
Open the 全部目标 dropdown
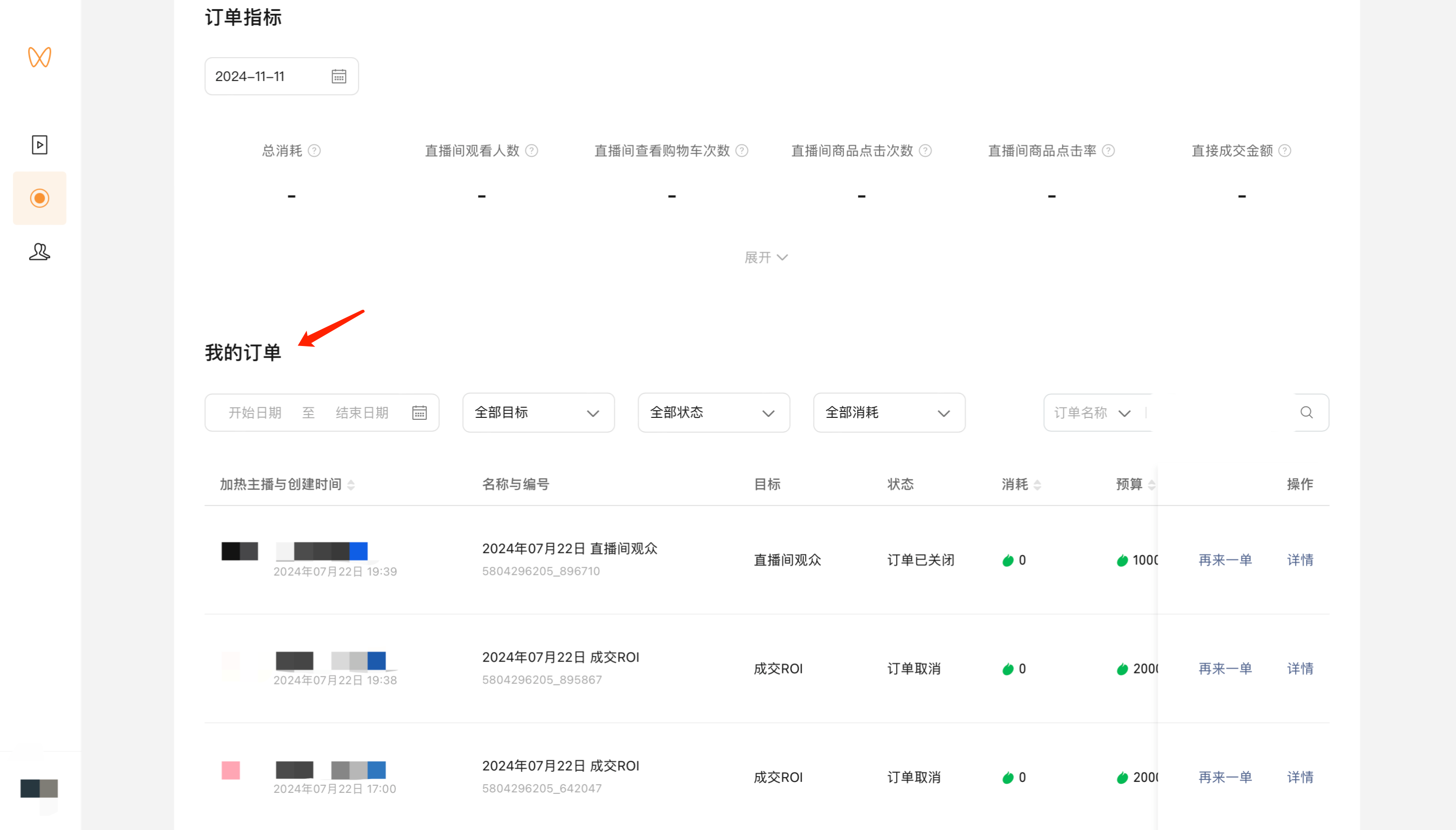coord(538,412)
